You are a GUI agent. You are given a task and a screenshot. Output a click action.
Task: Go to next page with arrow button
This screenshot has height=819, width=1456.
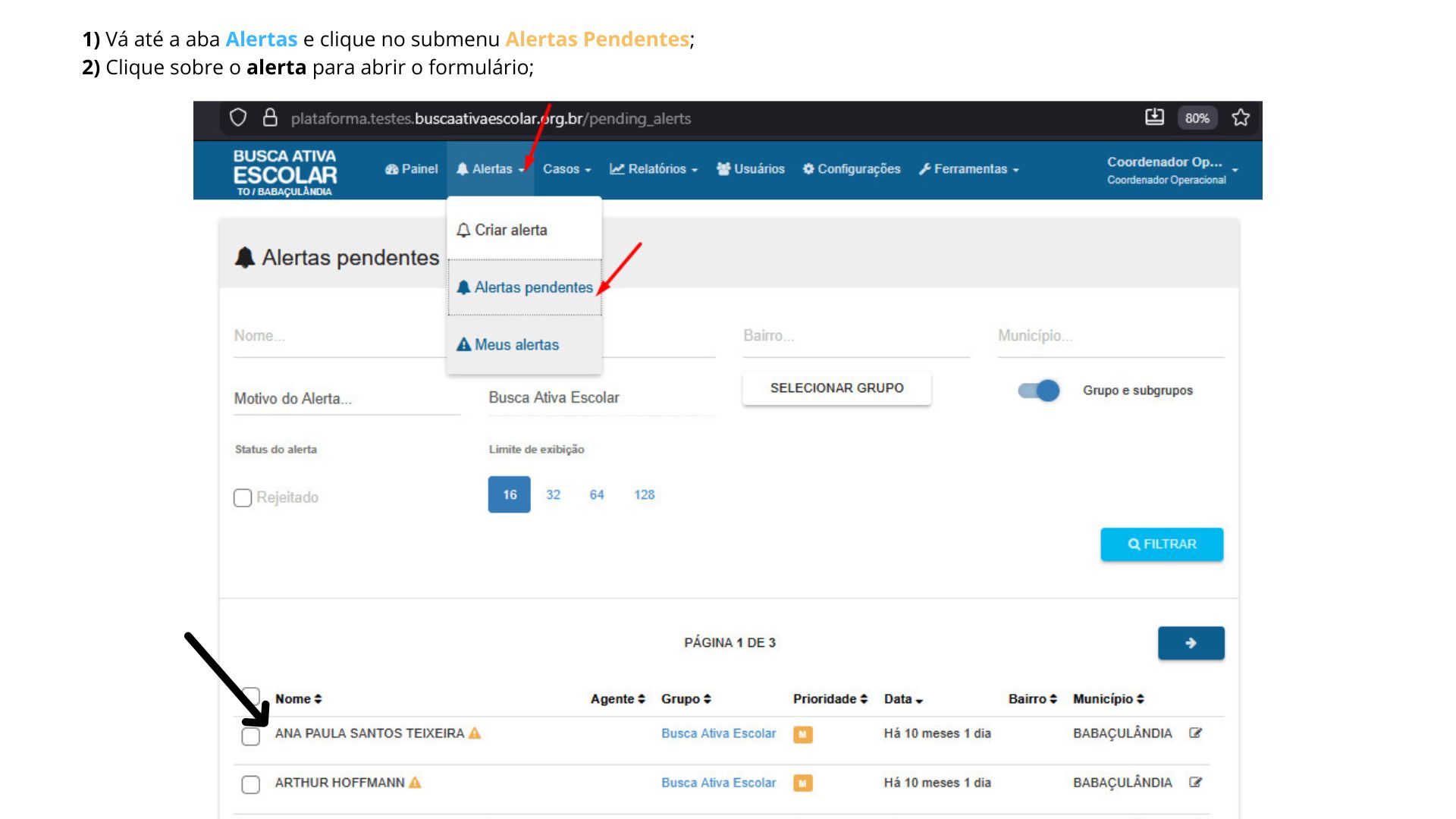click(x=1191, y=643)
